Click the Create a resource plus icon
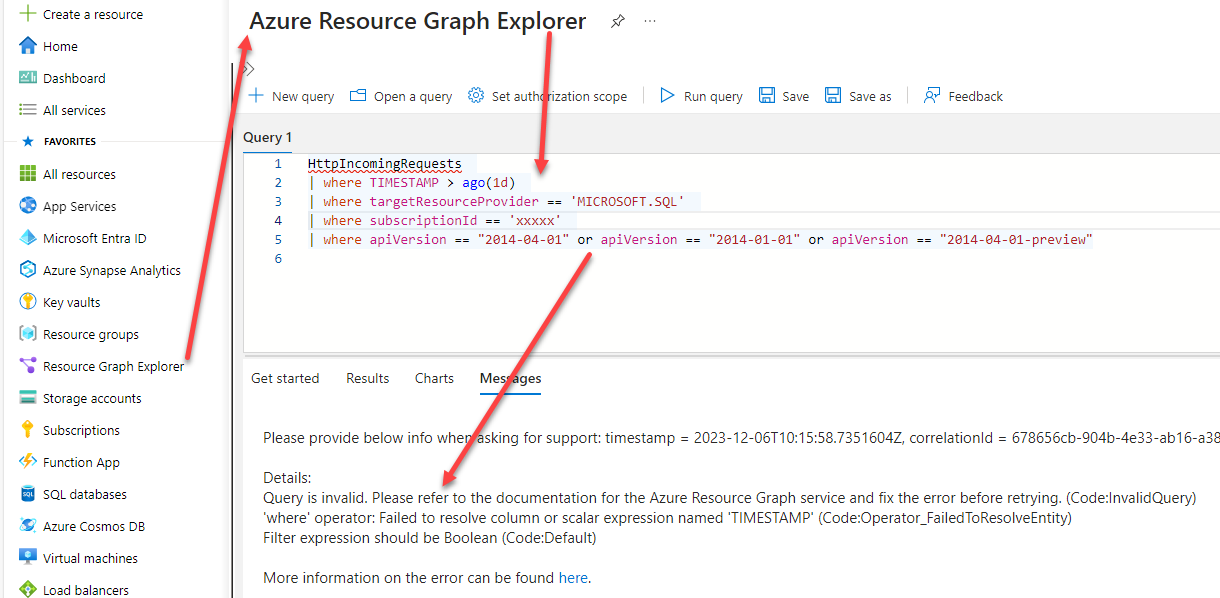Viewport: 1220px width, 598px height. [x=28, y=14]
